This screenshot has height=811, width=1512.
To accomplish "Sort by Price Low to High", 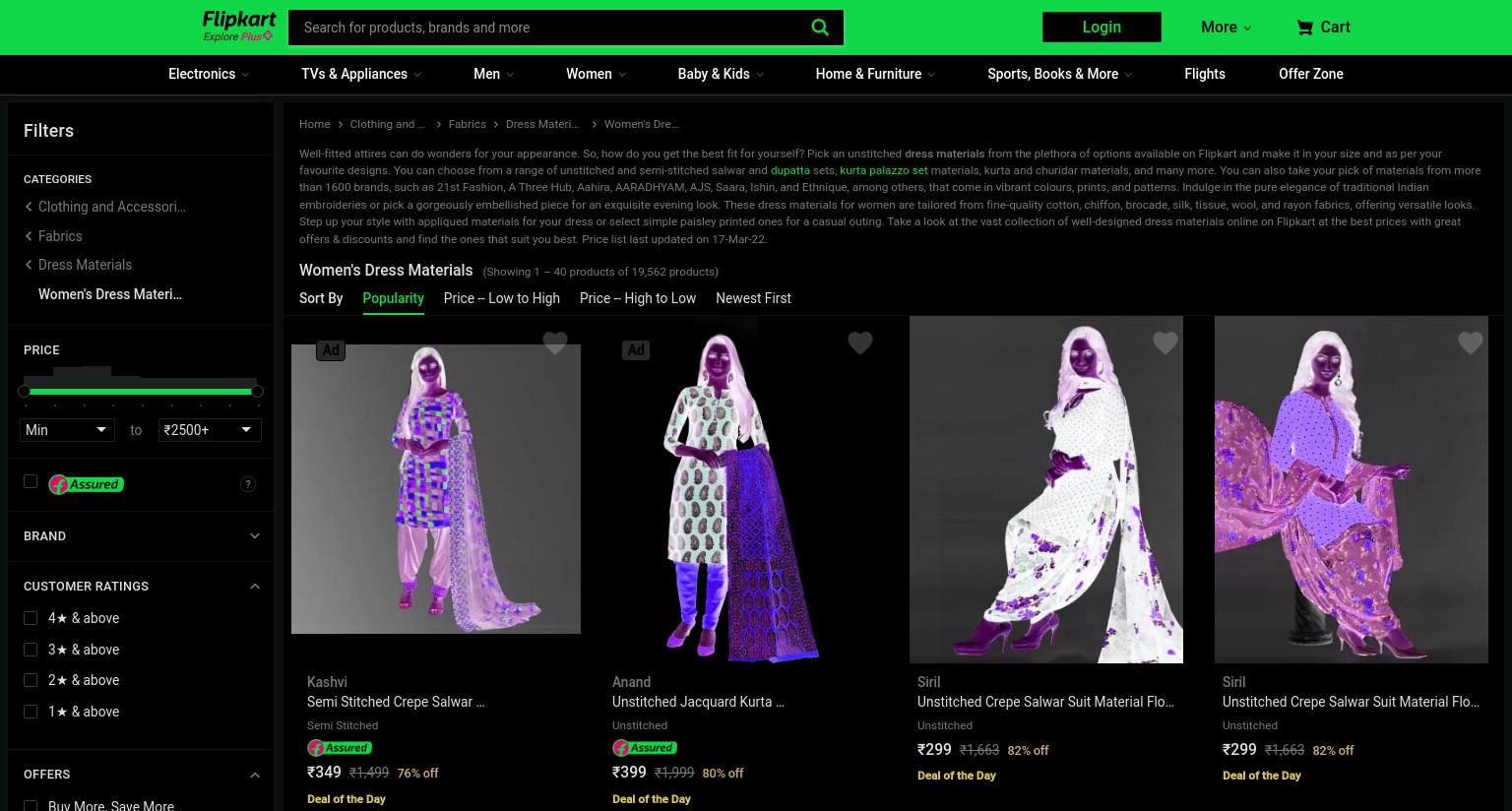I will 501,298.
